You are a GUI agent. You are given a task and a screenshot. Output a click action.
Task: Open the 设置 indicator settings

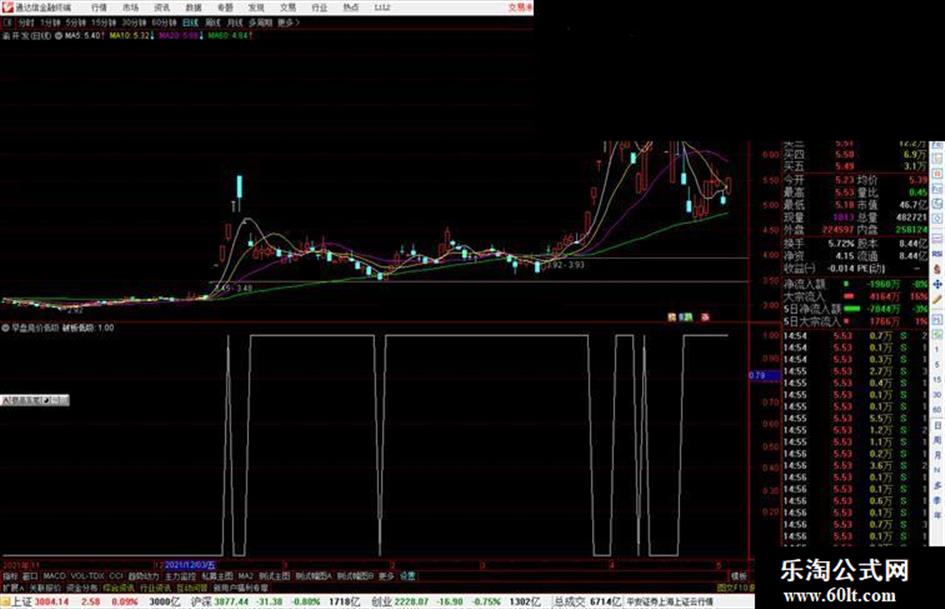point(408,576)
